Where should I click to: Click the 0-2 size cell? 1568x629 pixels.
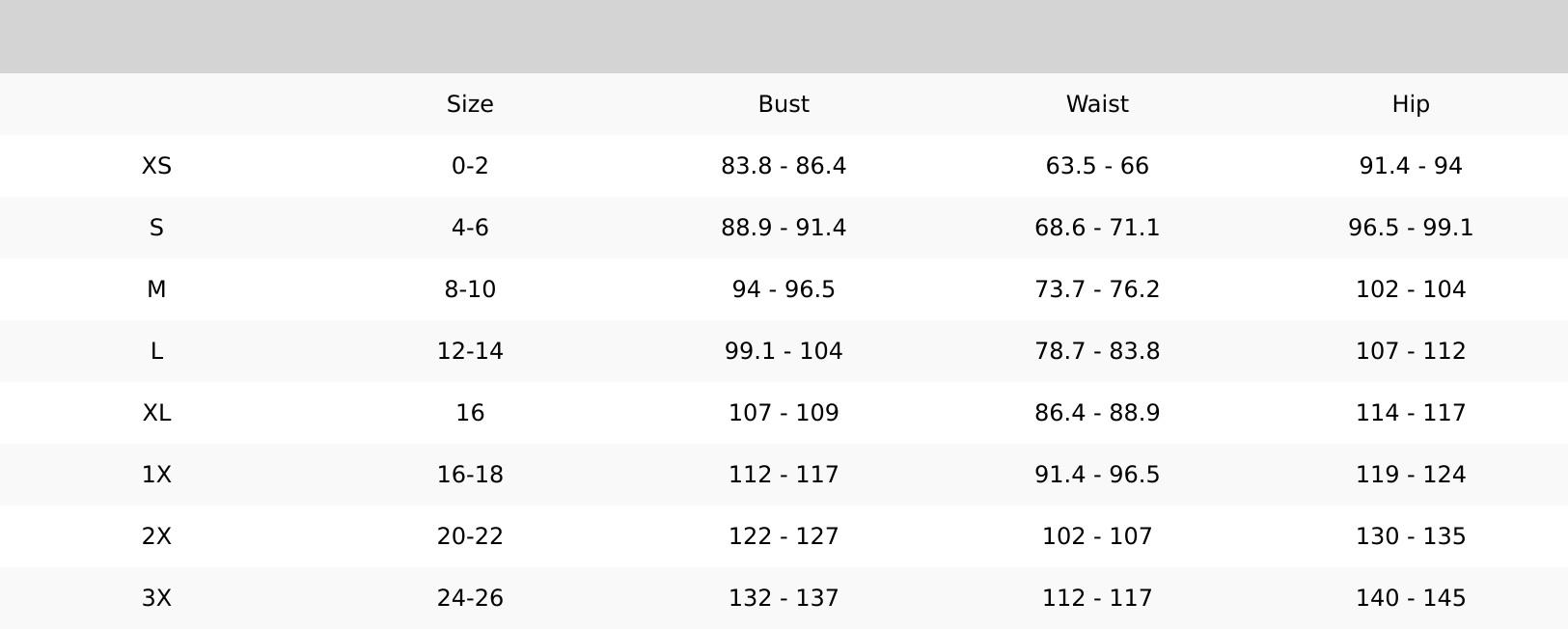click(470, 166)
